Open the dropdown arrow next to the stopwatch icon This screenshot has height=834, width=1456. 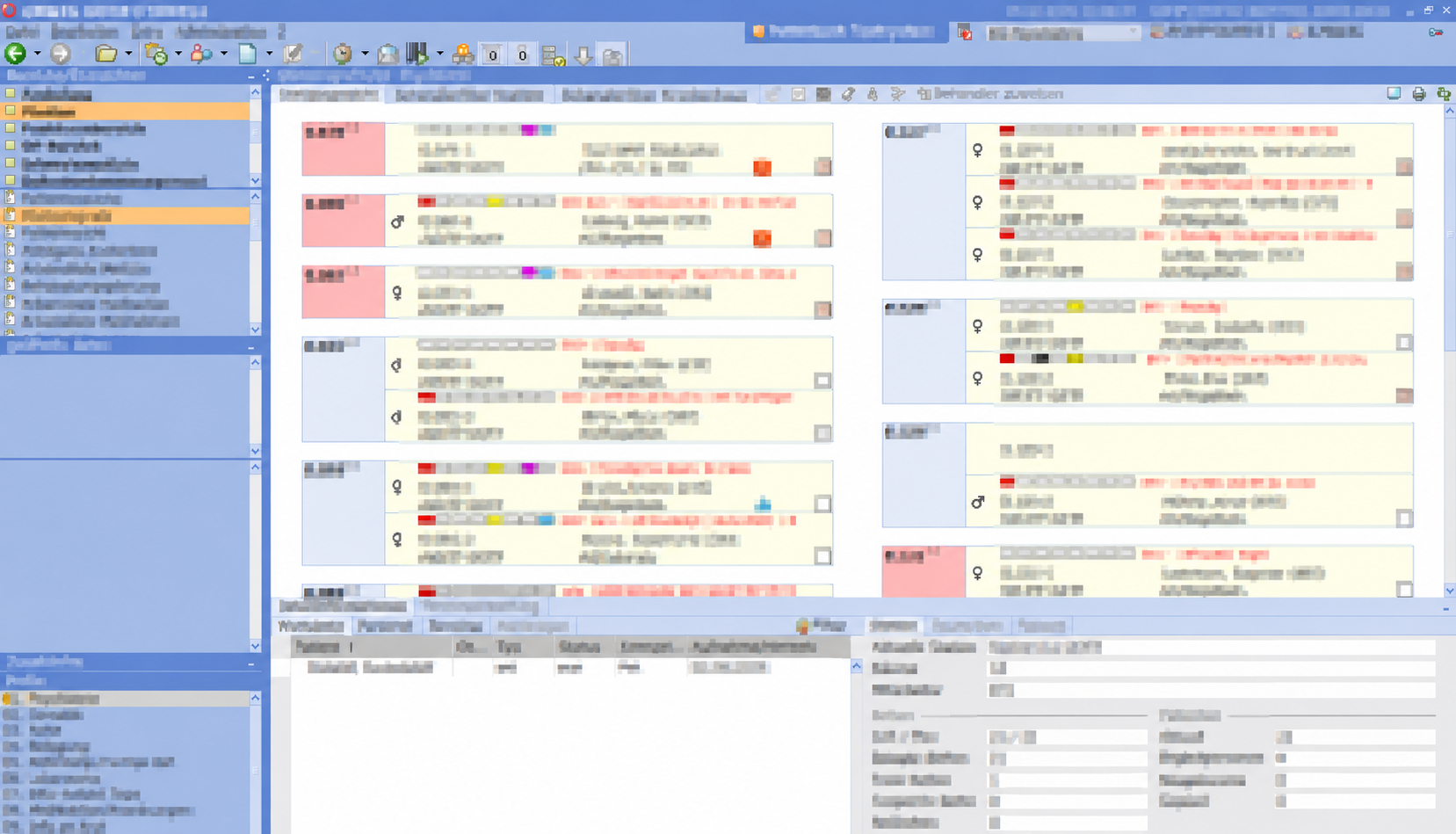point(365,54)
